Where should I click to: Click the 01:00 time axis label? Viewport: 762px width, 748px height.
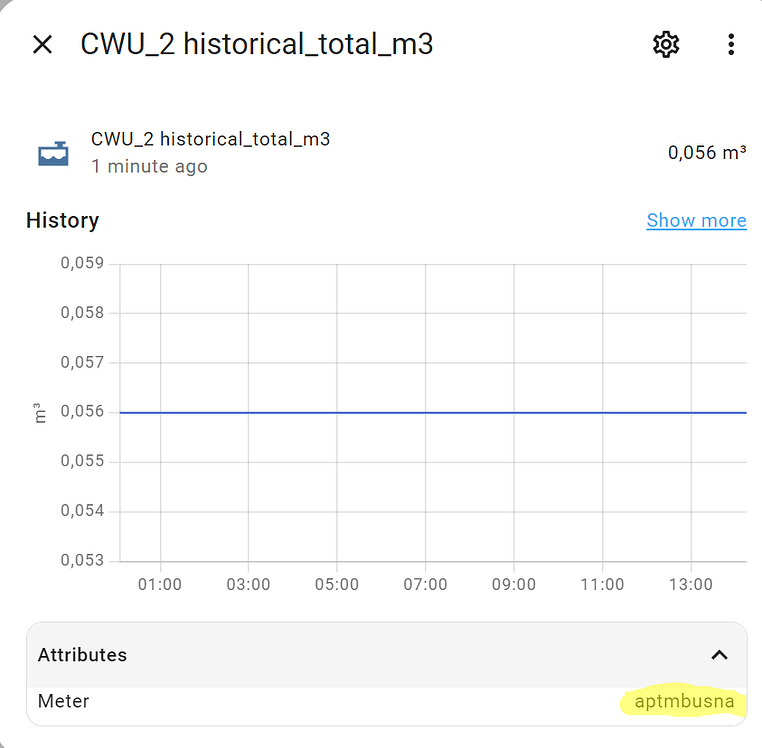[160, 584]
